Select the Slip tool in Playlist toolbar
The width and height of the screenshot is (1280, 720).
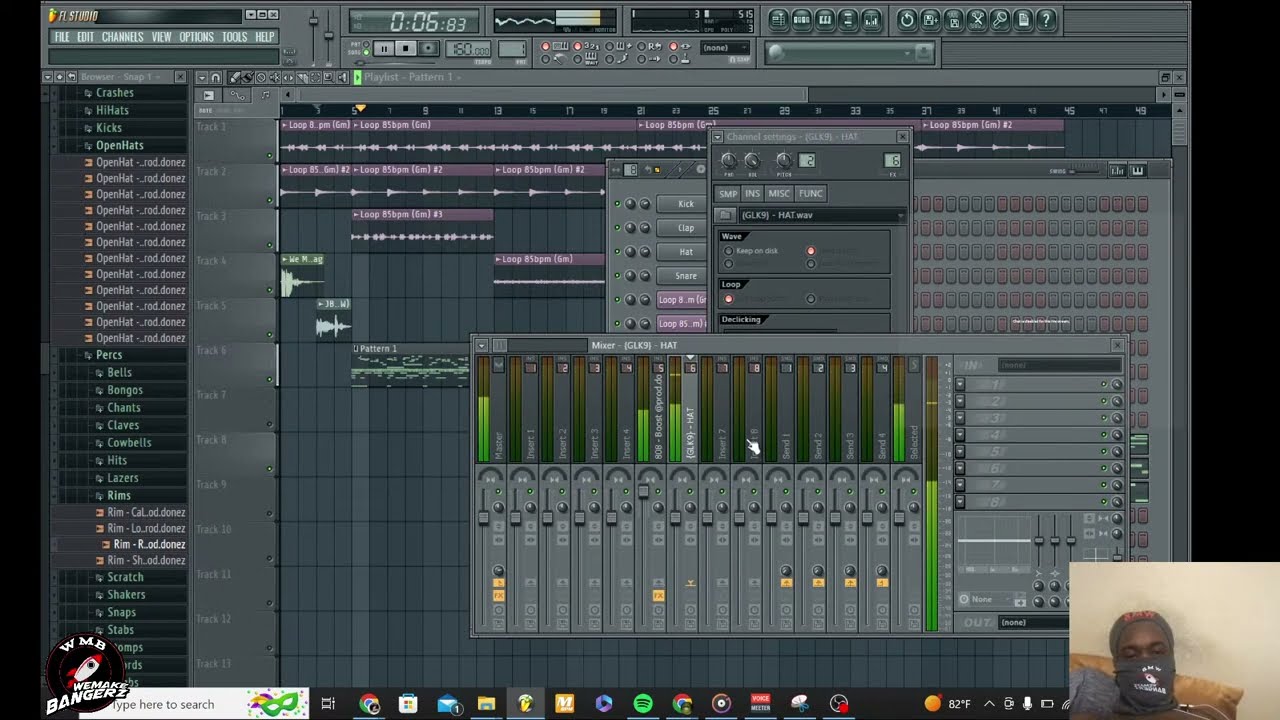tap(289, 78)
